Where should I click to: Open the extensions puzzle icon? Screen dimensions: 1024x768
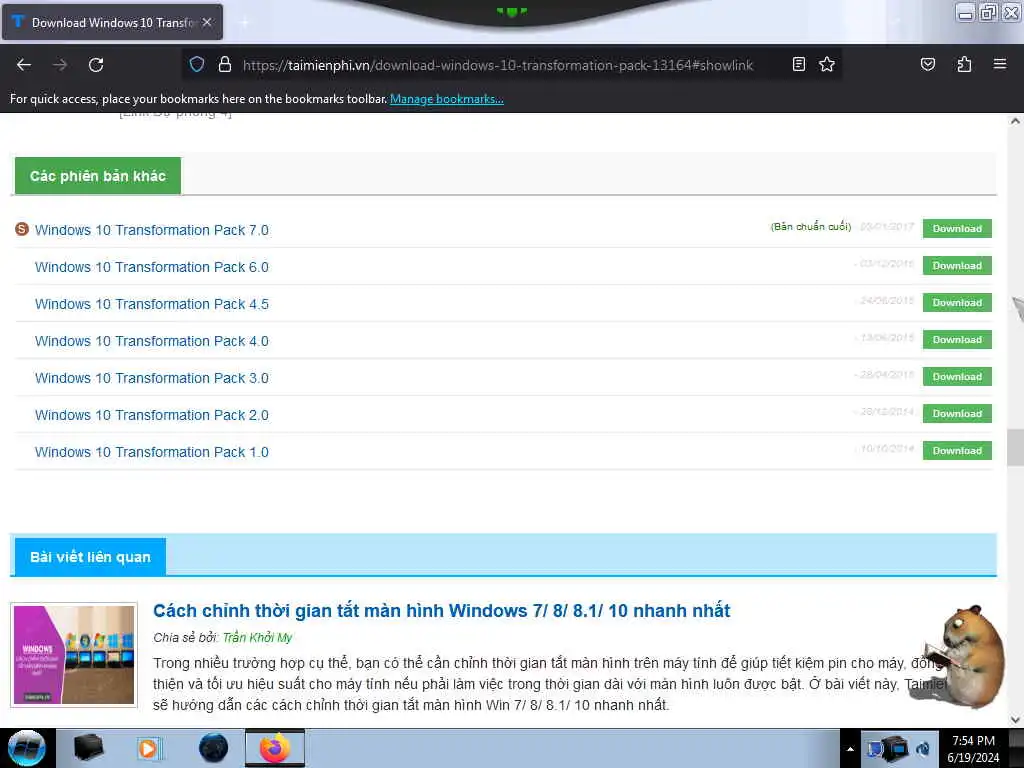click(964, 64)
